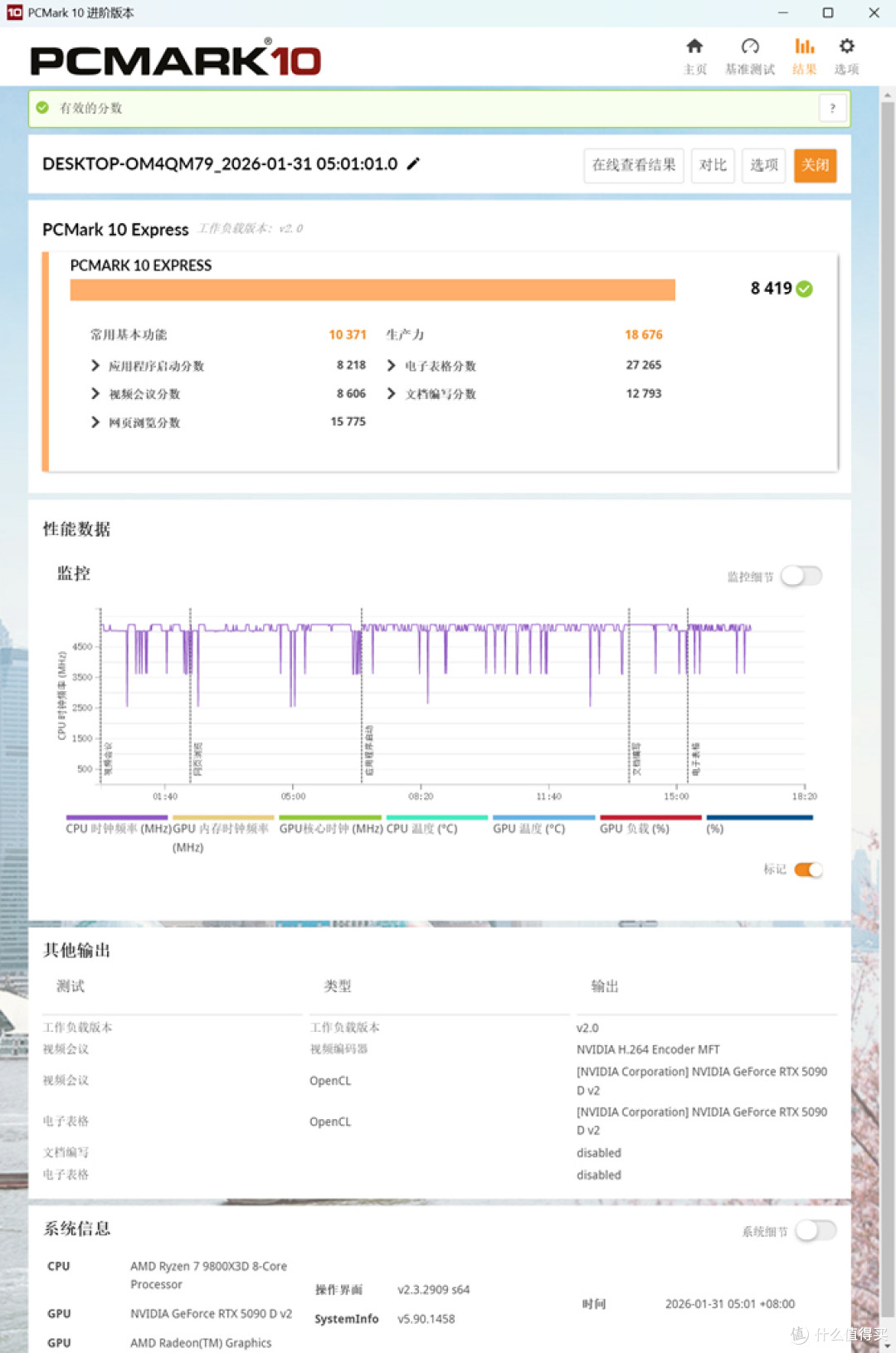The image size is (896, 1353).
Task: Maximize the PCMark 10 window
Action: [x=827, y=12]
